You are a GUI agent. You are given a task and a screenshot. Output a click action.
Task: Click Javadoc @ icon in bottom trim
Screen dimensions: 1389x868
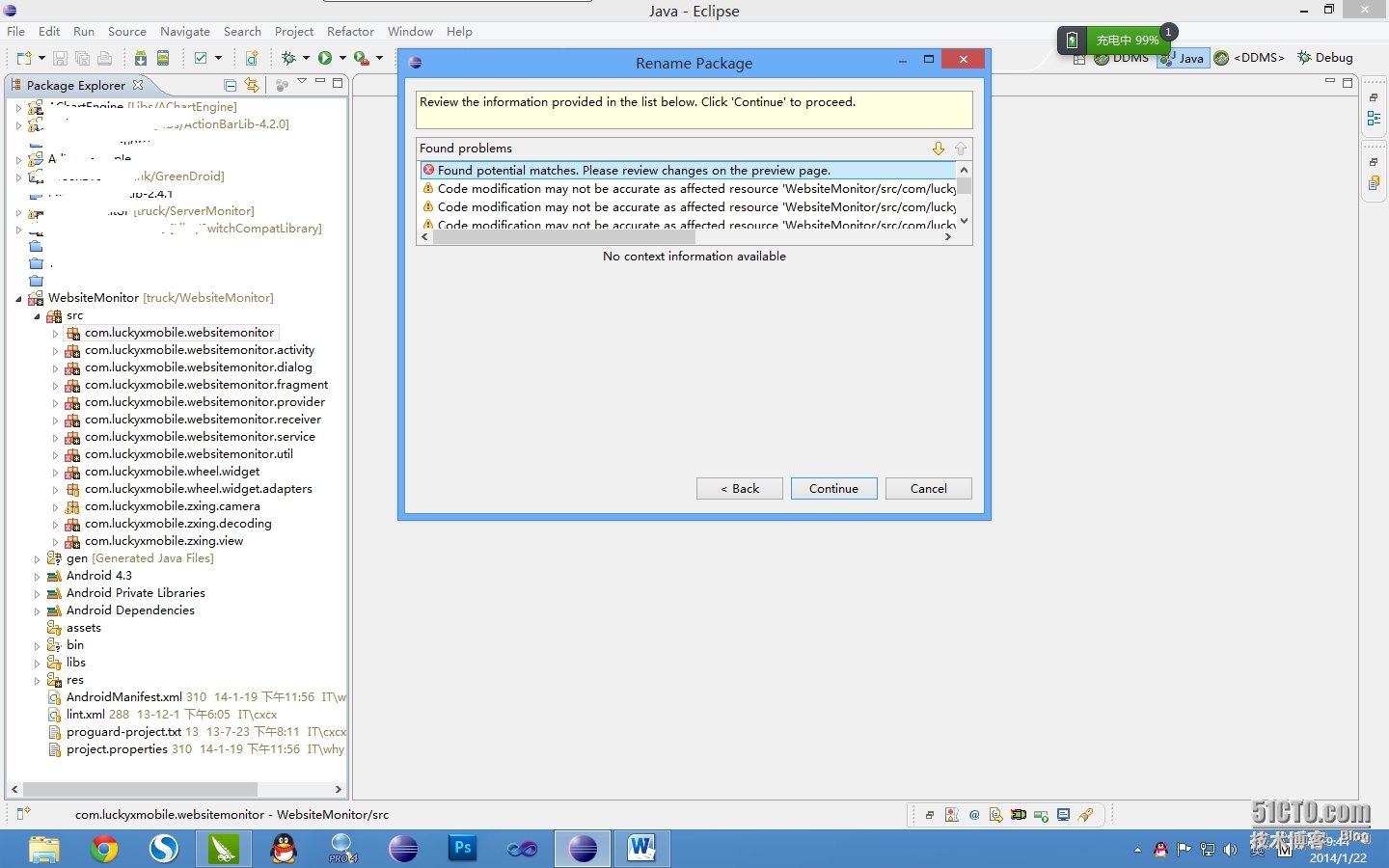974,815
